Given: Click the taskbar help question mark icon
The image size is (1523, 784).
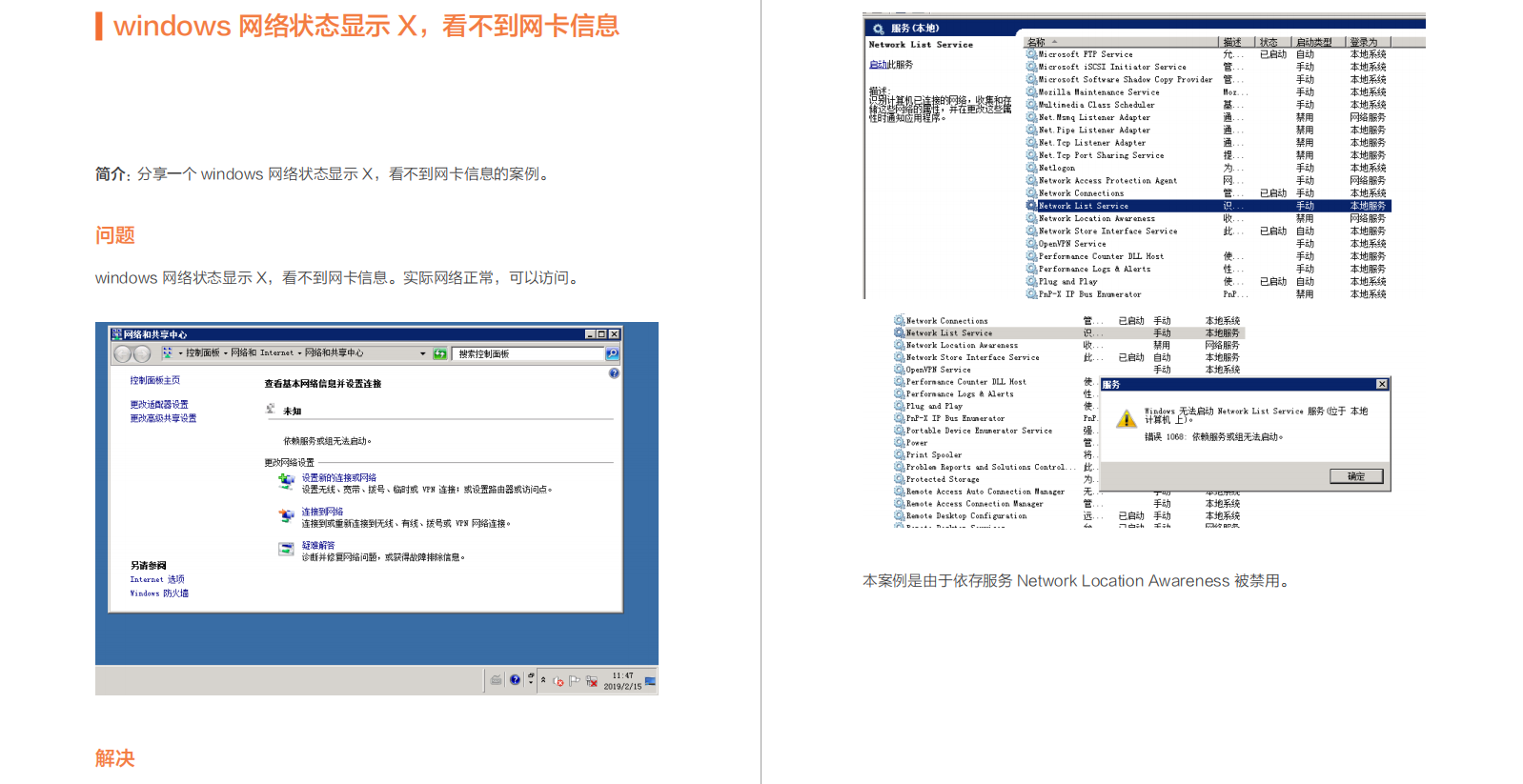Looking at the screenshot, I should coord(515,680).
